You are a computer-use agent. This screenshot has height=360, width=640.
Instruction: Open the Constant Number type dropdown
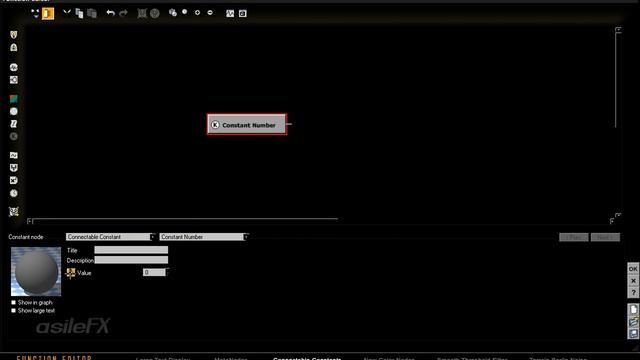pos(204,237)
